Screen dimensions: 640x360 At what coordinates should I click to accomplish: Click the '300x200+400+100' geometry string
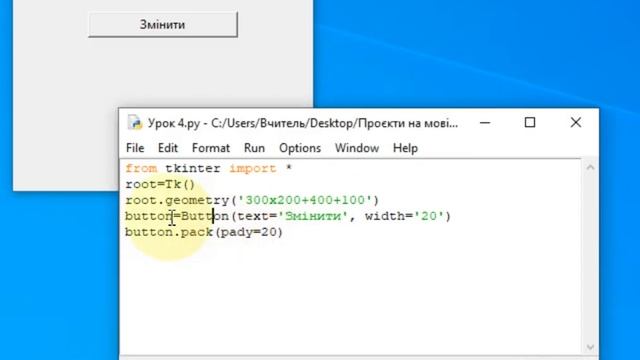pyautogui.click(x=305, y=200)
